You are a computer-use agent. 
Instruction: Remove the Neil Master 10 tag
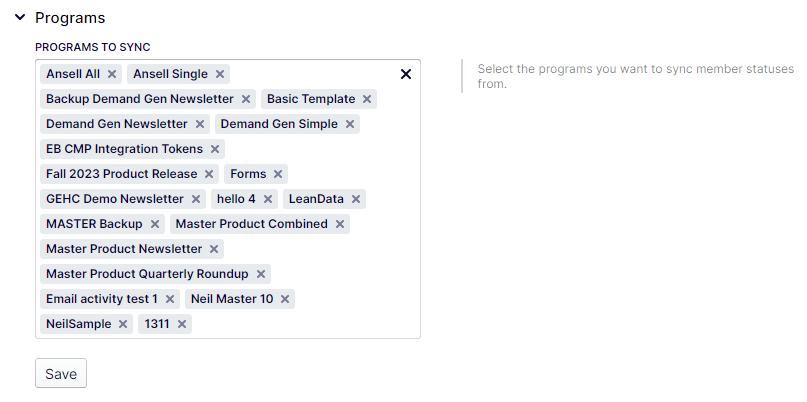pyautogui.click(x=285, y=299)
